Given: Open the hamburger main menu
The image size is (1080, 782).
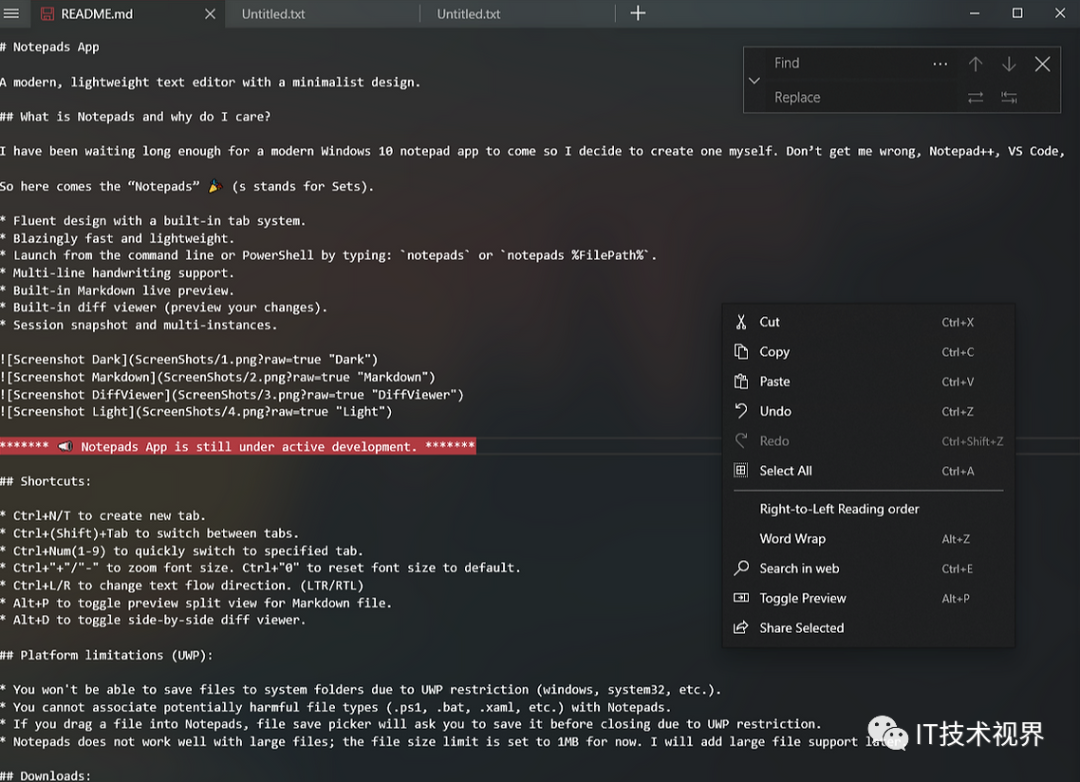Looking at the screenshot, I should click(11, 13).
